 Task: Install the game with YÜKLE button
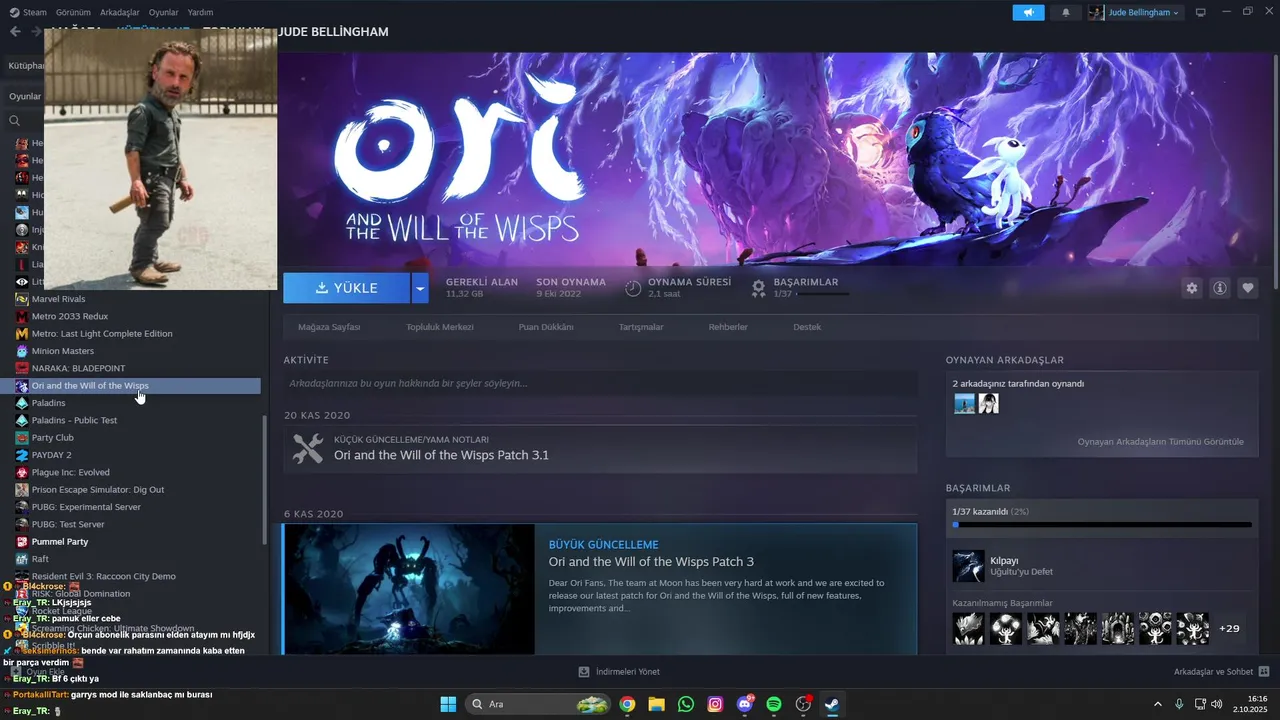click(346, 288)
